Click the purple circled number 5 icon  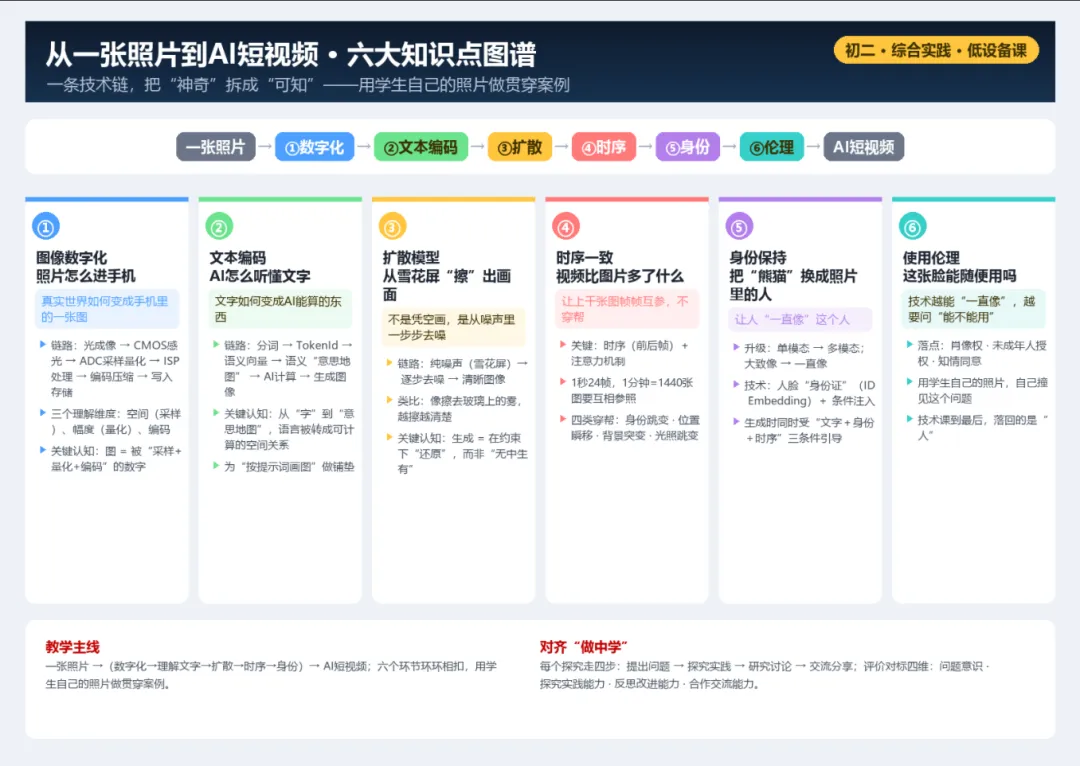pos(739,227)
